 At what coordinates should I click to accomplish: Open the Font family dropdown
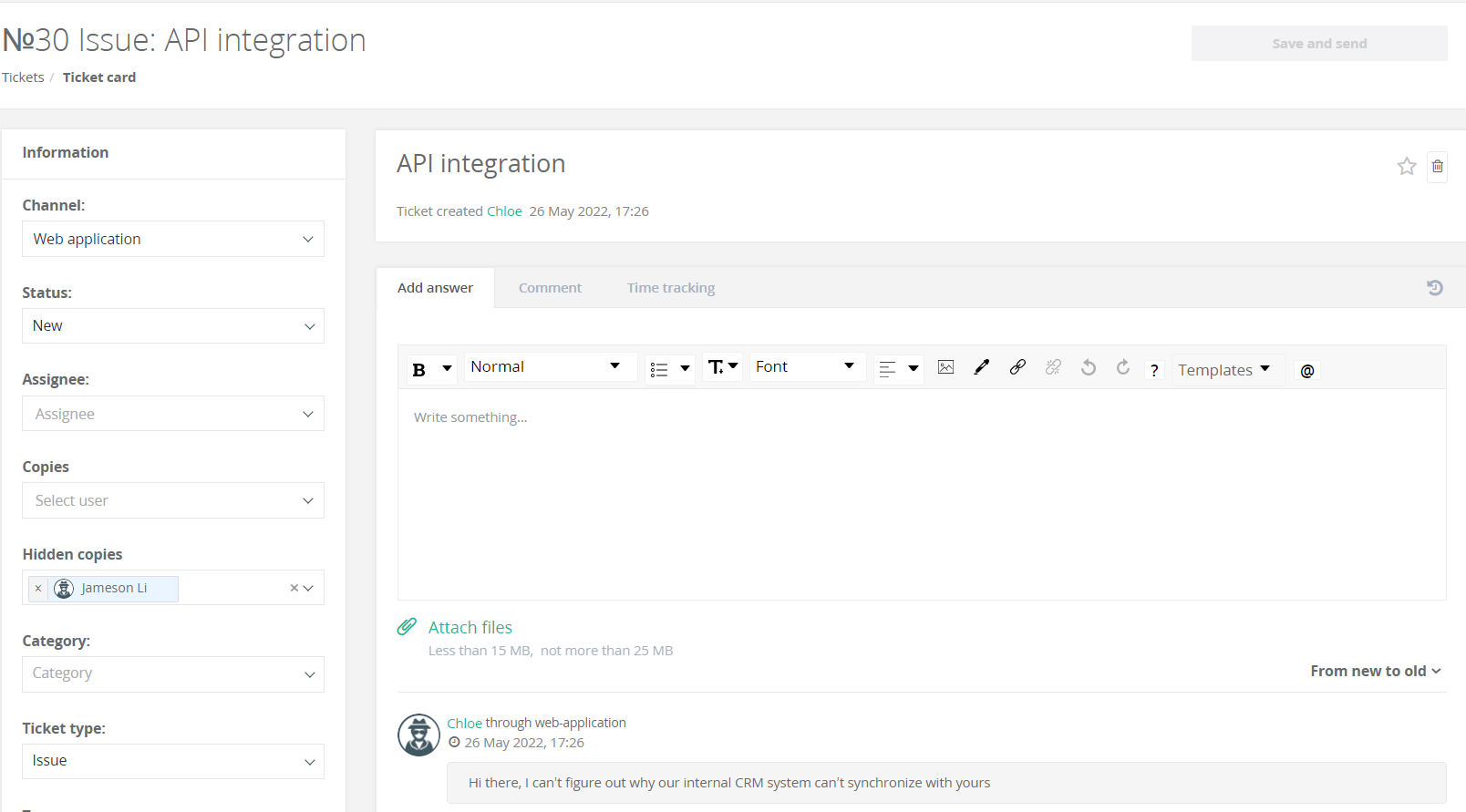[807, 366]
